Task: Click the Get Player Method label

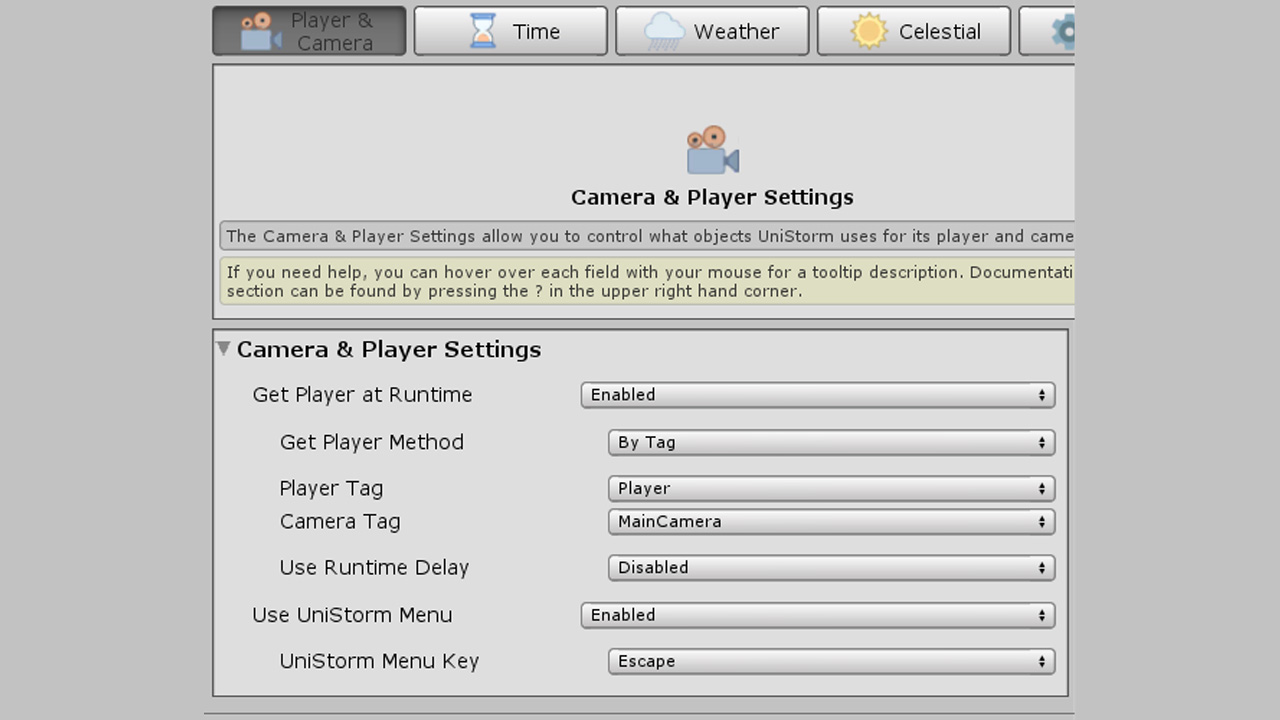Action: coord(372,442)
